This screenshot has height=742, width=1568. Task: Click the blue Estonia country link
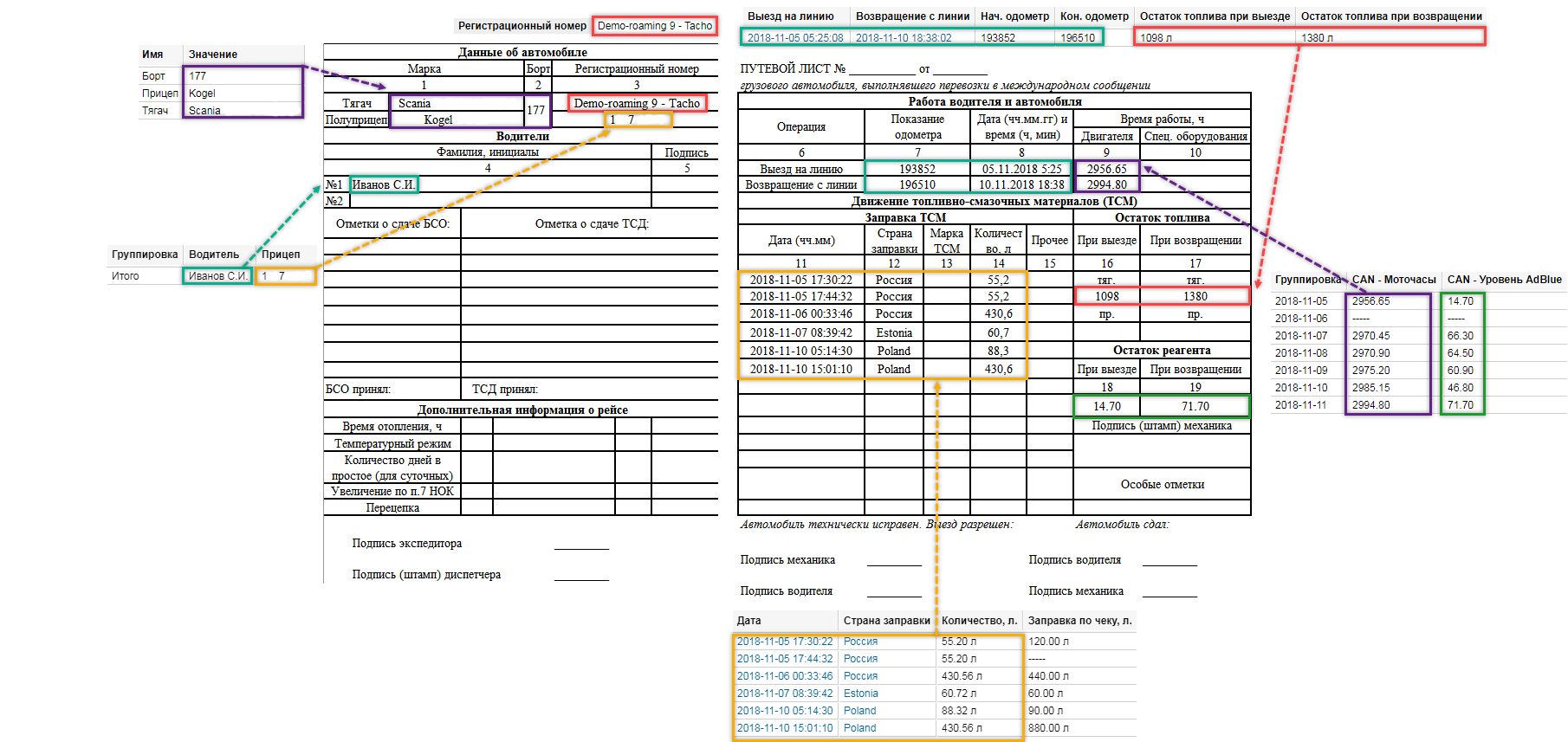[x=861, y=694]
